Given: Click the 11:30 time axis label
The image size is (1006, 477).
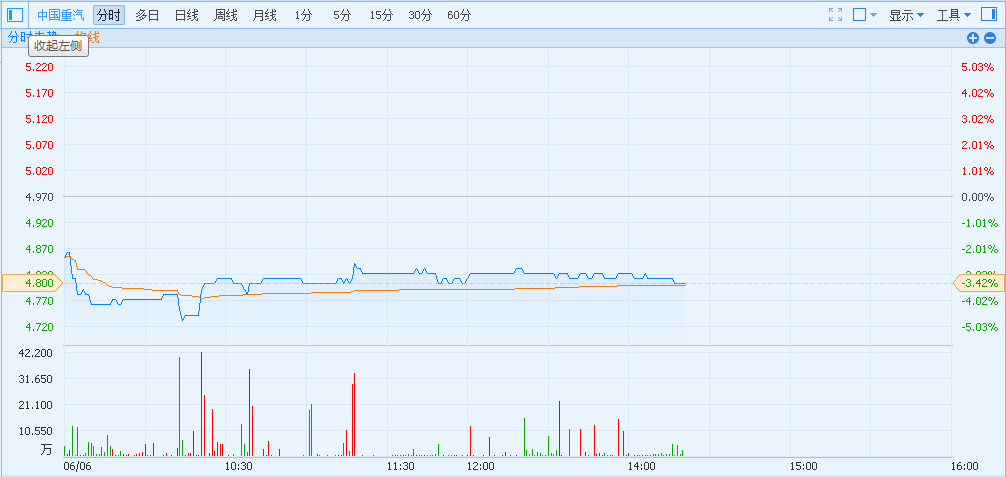Looking at the screenshot, I should 400,466.
